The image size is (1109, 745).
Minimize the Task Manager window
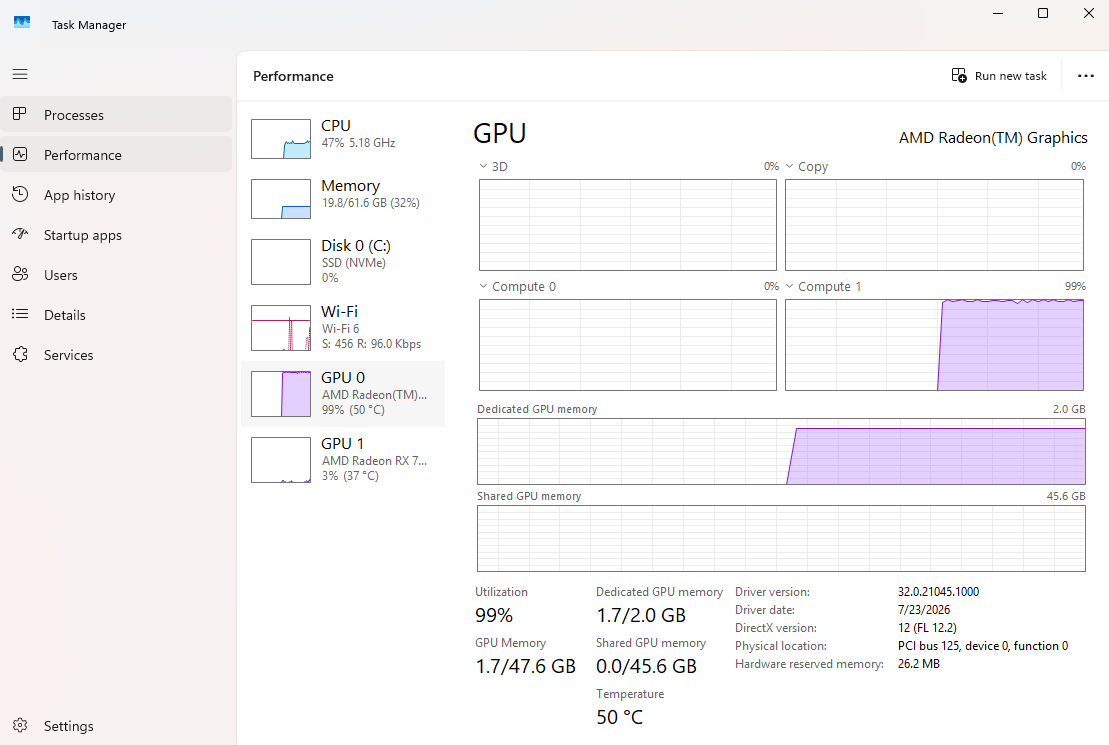click(998, 13)
